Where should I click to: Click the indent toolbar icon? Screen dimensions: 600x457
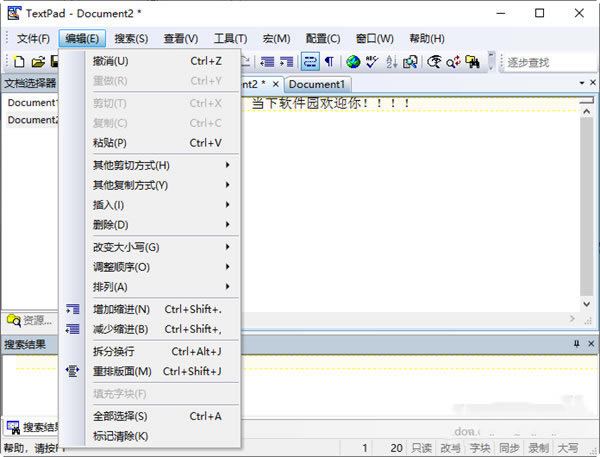tap(286, 62)
